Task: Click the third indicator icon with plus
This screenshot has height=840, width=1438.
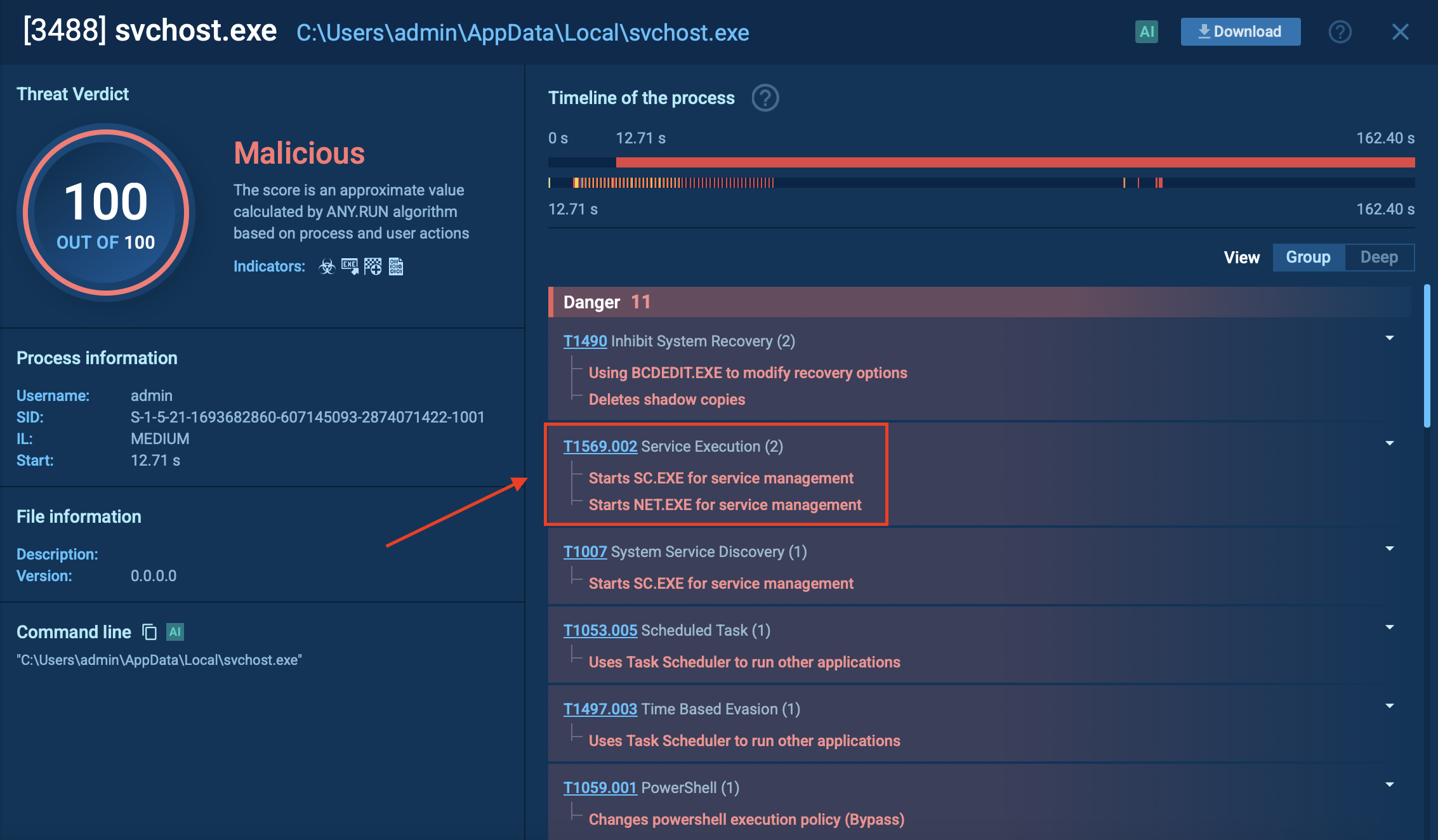Action: point(373,266)
